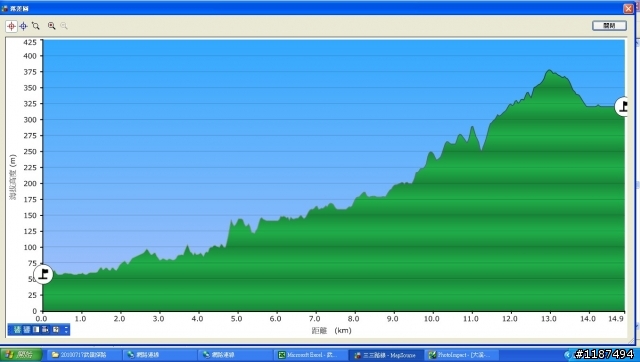Select the red crosshair pointer tool
Screen dimensions: 640x362
click(11, 26)
